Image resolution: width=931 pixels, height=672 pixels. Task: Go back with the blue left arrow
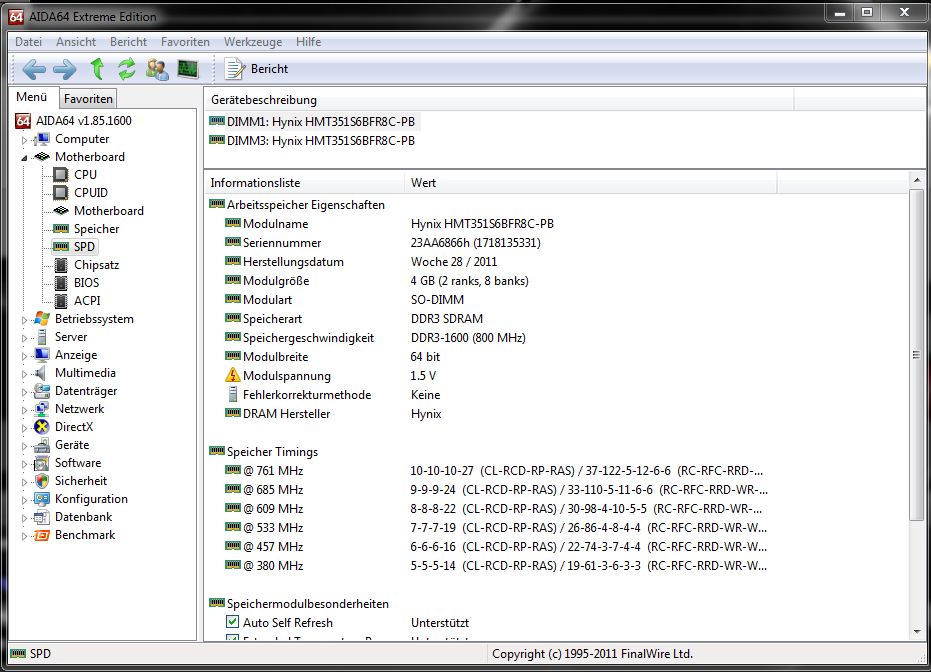coord(34,69)
